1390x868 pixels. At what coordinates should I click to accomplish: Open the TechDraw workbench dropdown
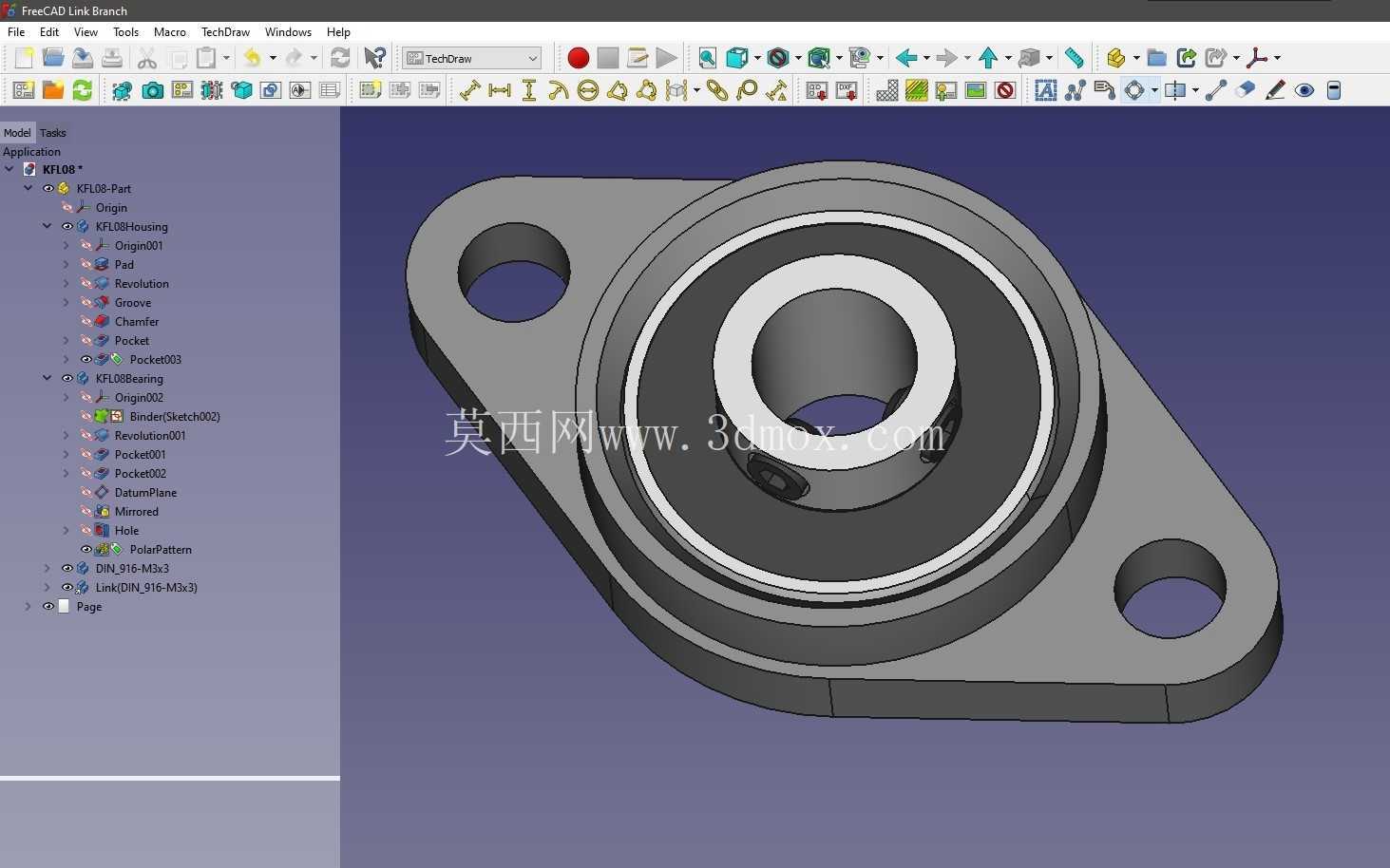(471, 58)
